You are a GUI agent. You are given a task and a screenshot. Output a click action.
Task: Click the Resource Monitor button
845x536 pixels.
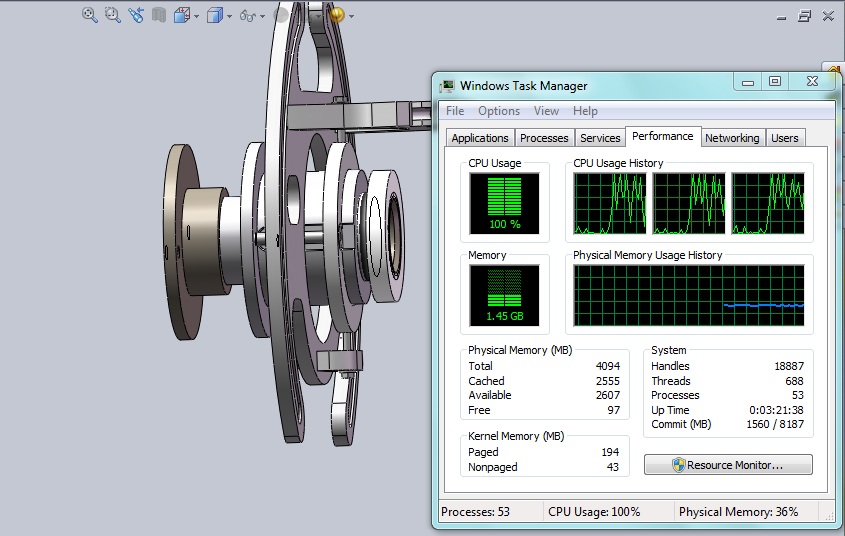(728, 465)
